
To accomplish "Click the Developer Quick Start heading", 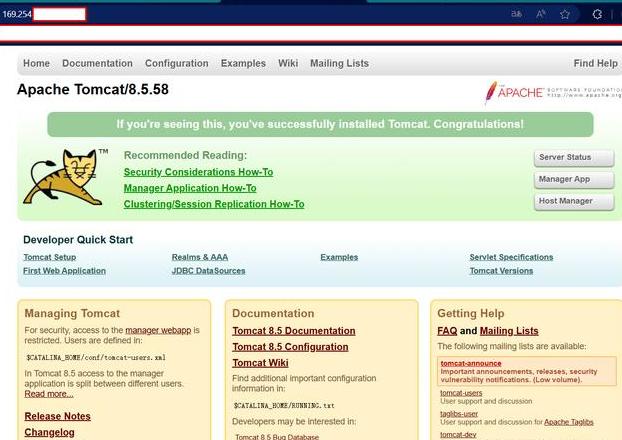I will coord(78,240).
